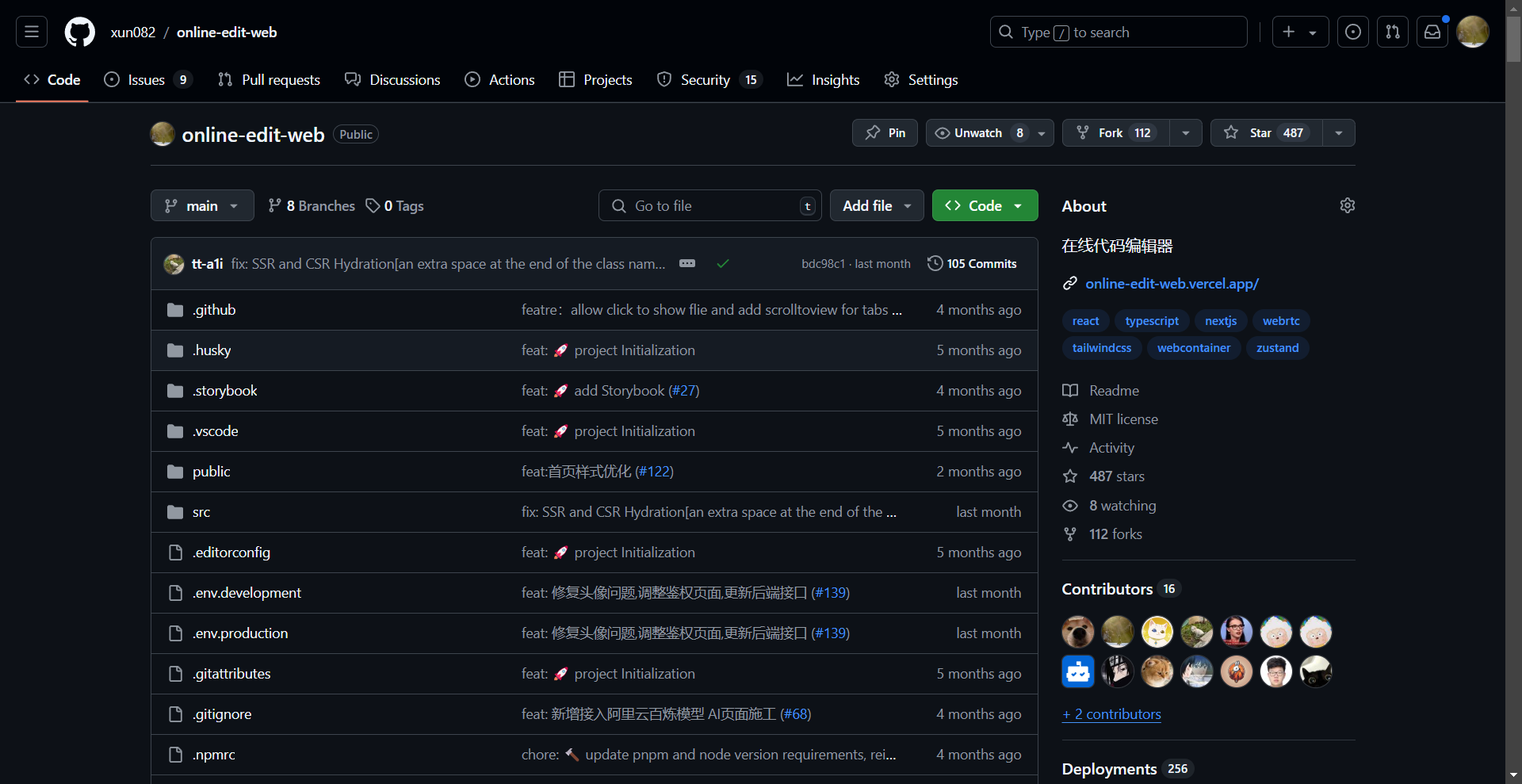
Task: Open the Insights tab
Action: click(x=823, y=79)
